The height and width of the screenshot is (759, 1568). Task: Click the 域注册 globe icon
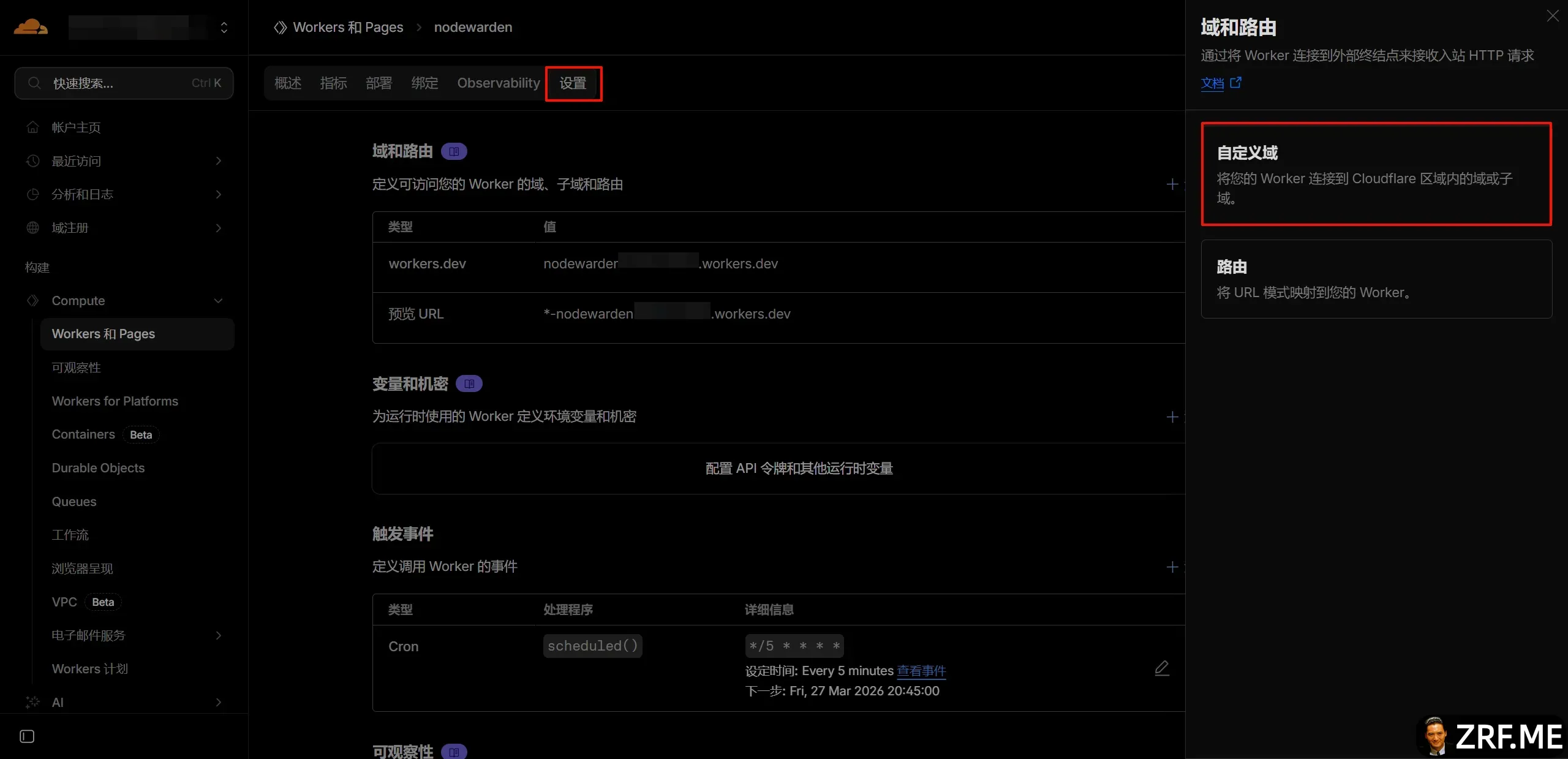coord(33,228)
